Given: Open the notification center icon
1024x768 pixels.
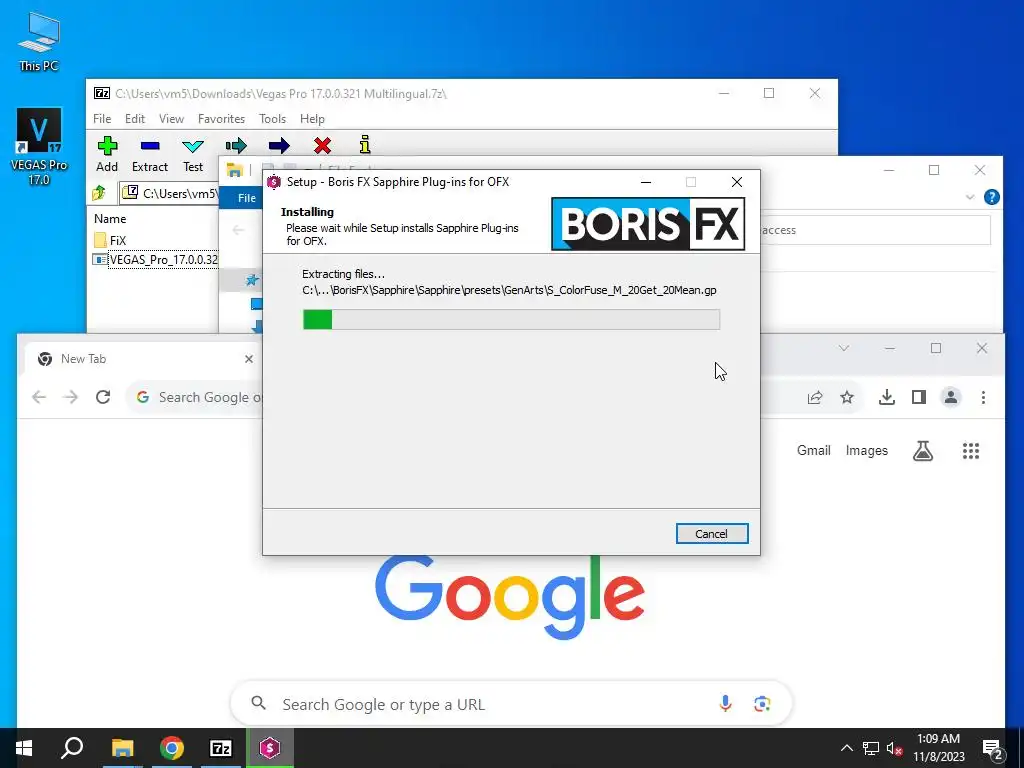Looking at the screenshot, I should [x=993, y=749].
